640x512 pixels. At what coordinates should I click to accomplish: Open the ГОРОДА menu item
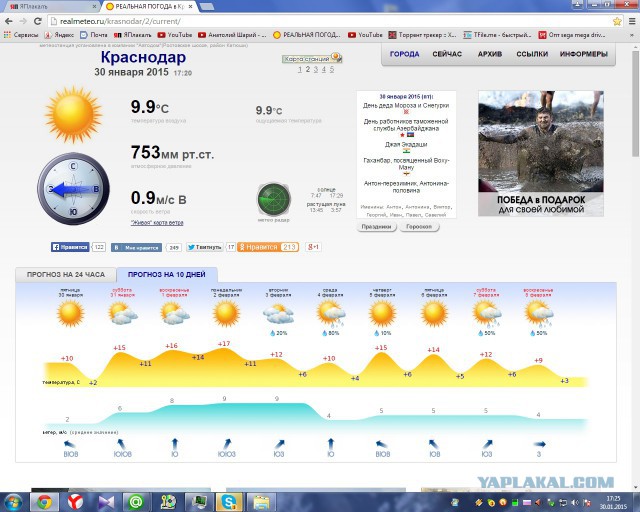[x=404, y=54]
